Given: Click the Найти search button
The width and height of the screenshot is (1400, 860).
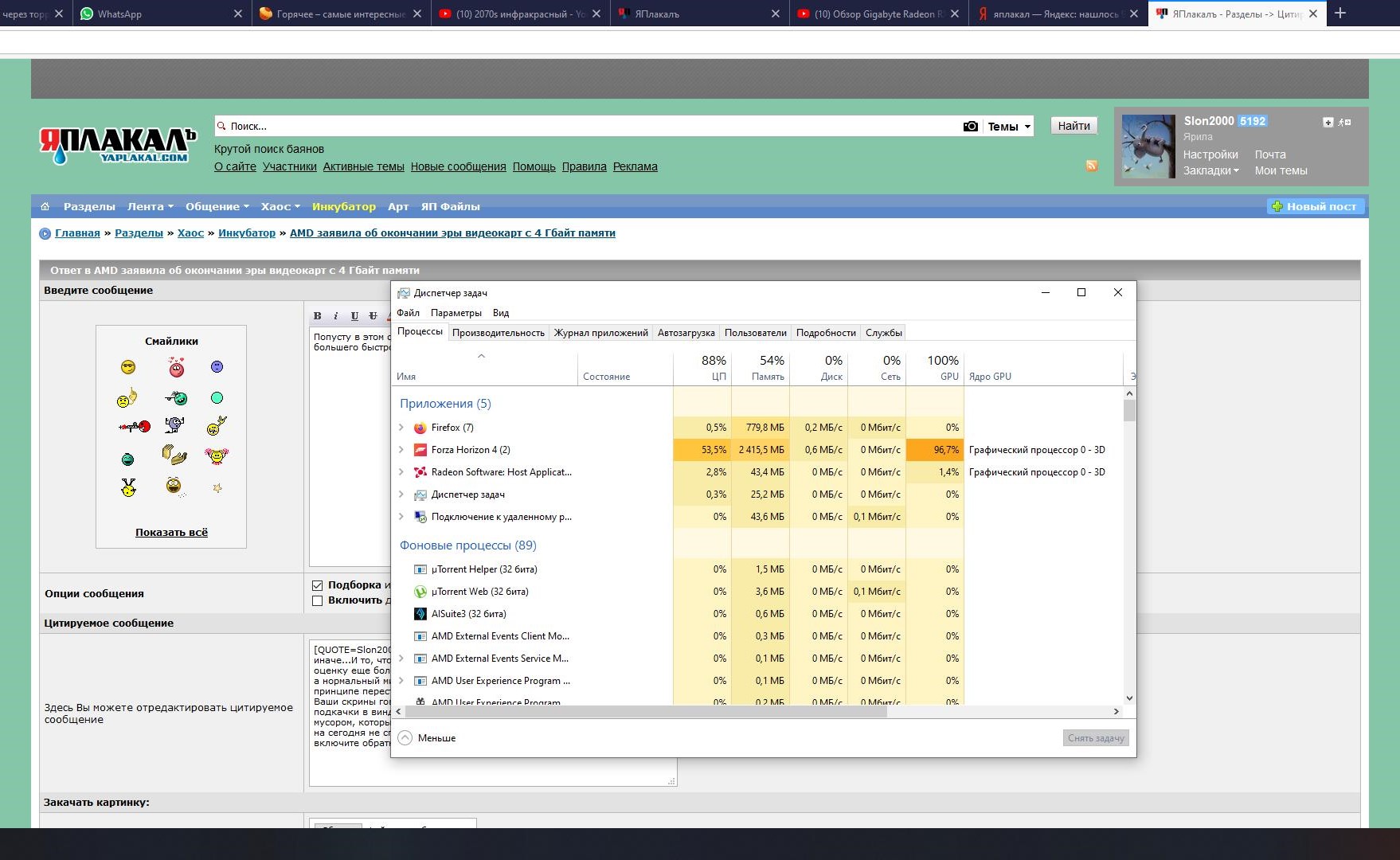Looking at the screenshot, I should tap(1073, 126).
